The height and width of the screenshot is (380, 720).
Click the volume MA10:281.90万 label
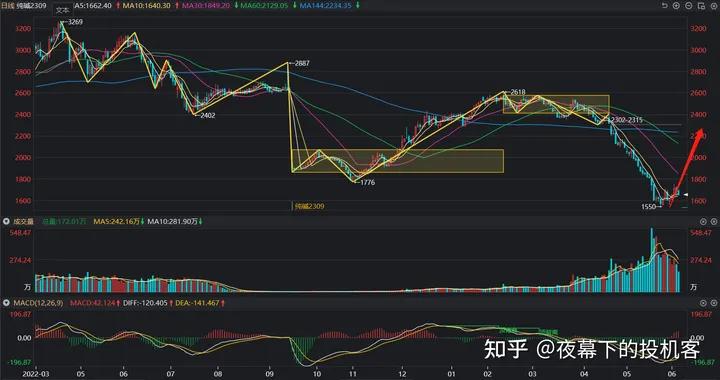click(x=173, y=221)
